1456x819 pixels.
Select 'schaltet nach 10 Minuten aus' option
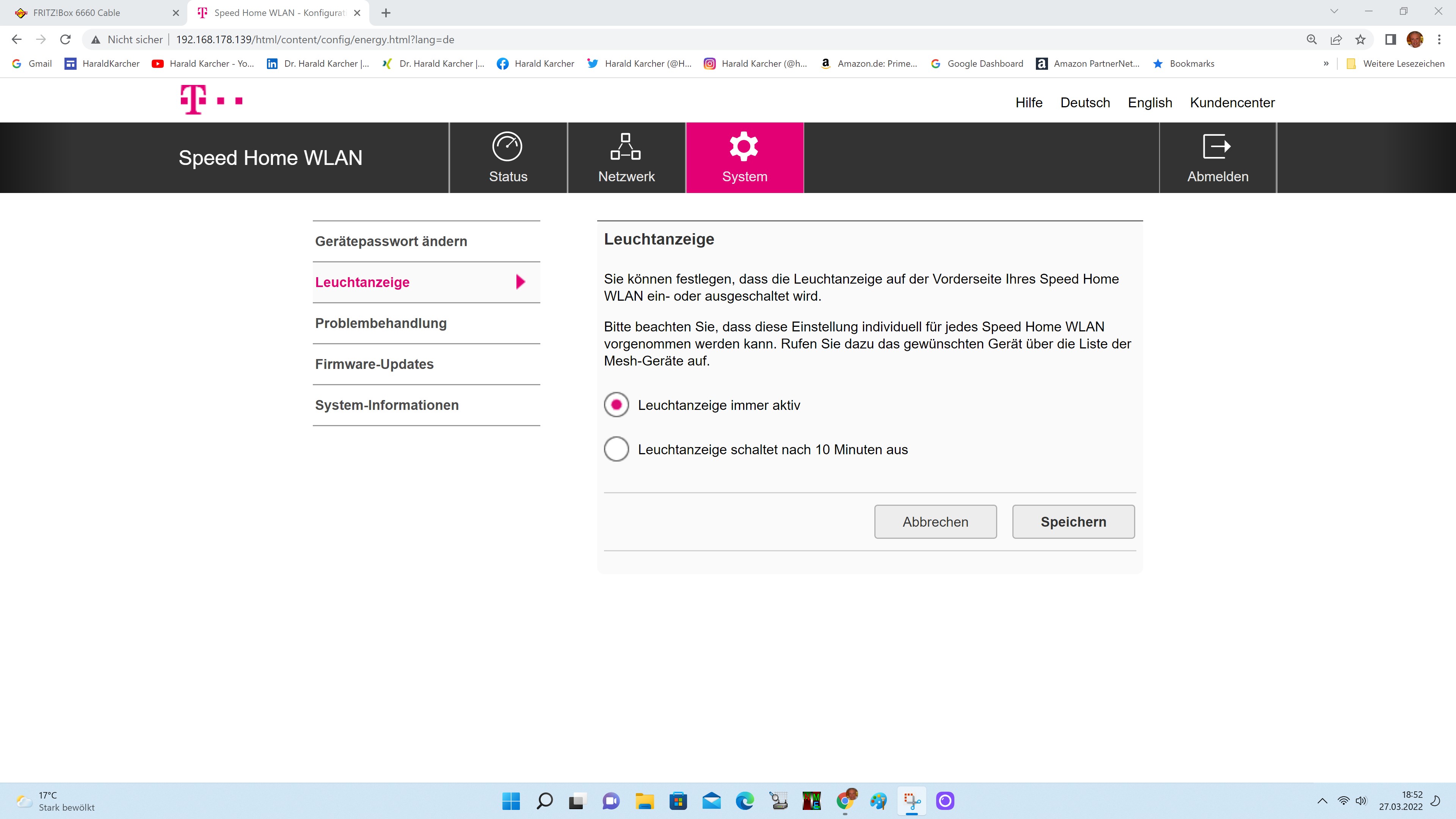[616, 449]
